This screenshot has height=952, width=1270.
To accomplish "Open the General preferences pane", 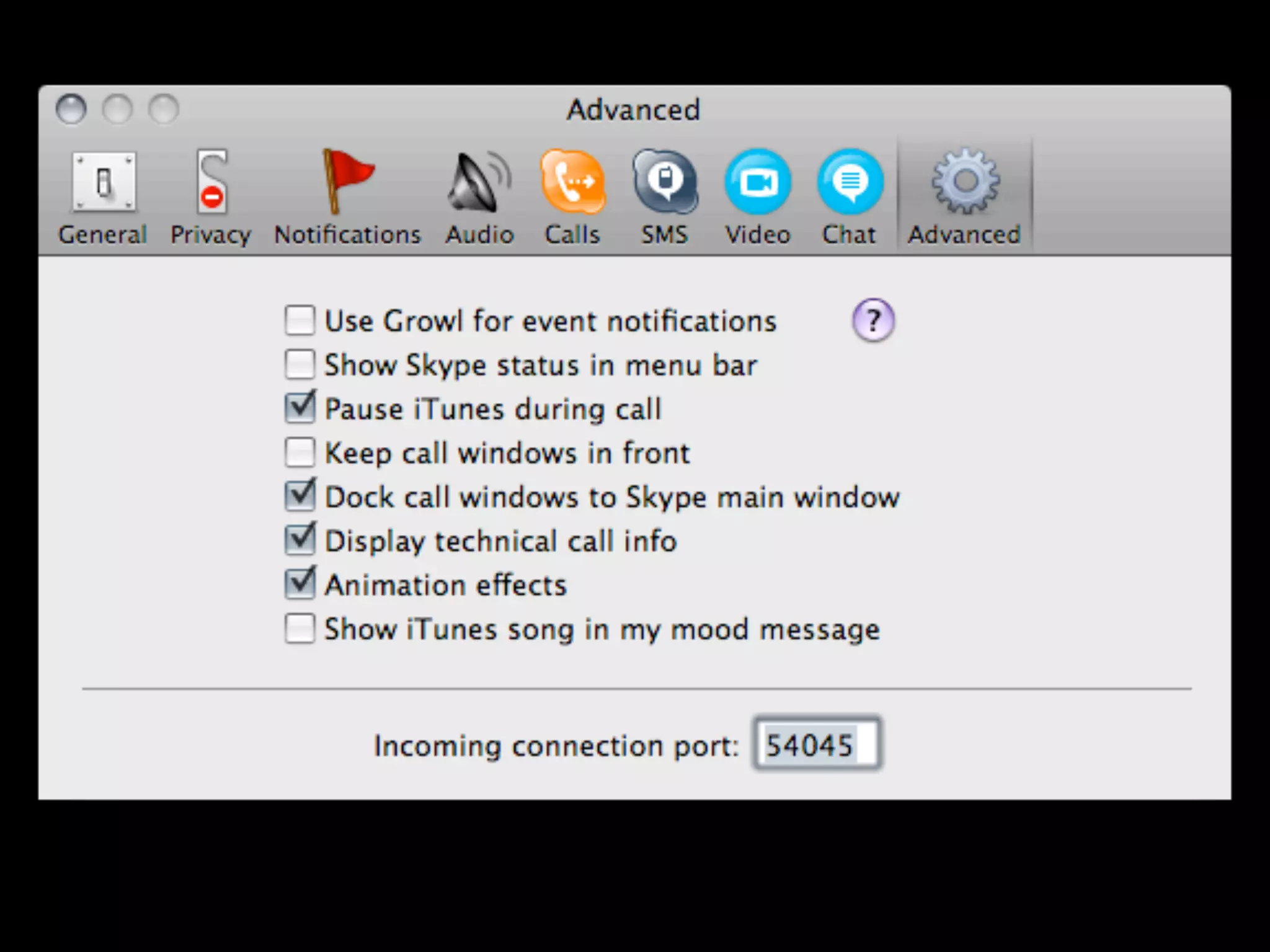I will point(103,198).
